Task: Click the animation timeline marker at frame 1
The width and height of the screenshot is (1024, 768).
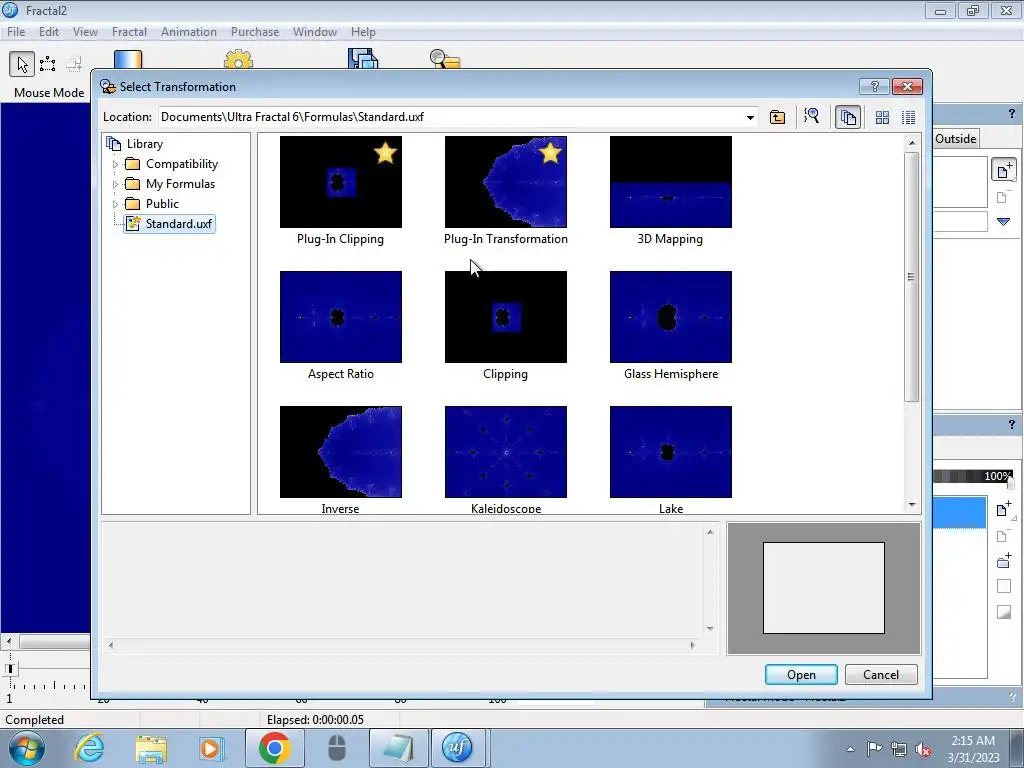Action: (x=10, y=669)
